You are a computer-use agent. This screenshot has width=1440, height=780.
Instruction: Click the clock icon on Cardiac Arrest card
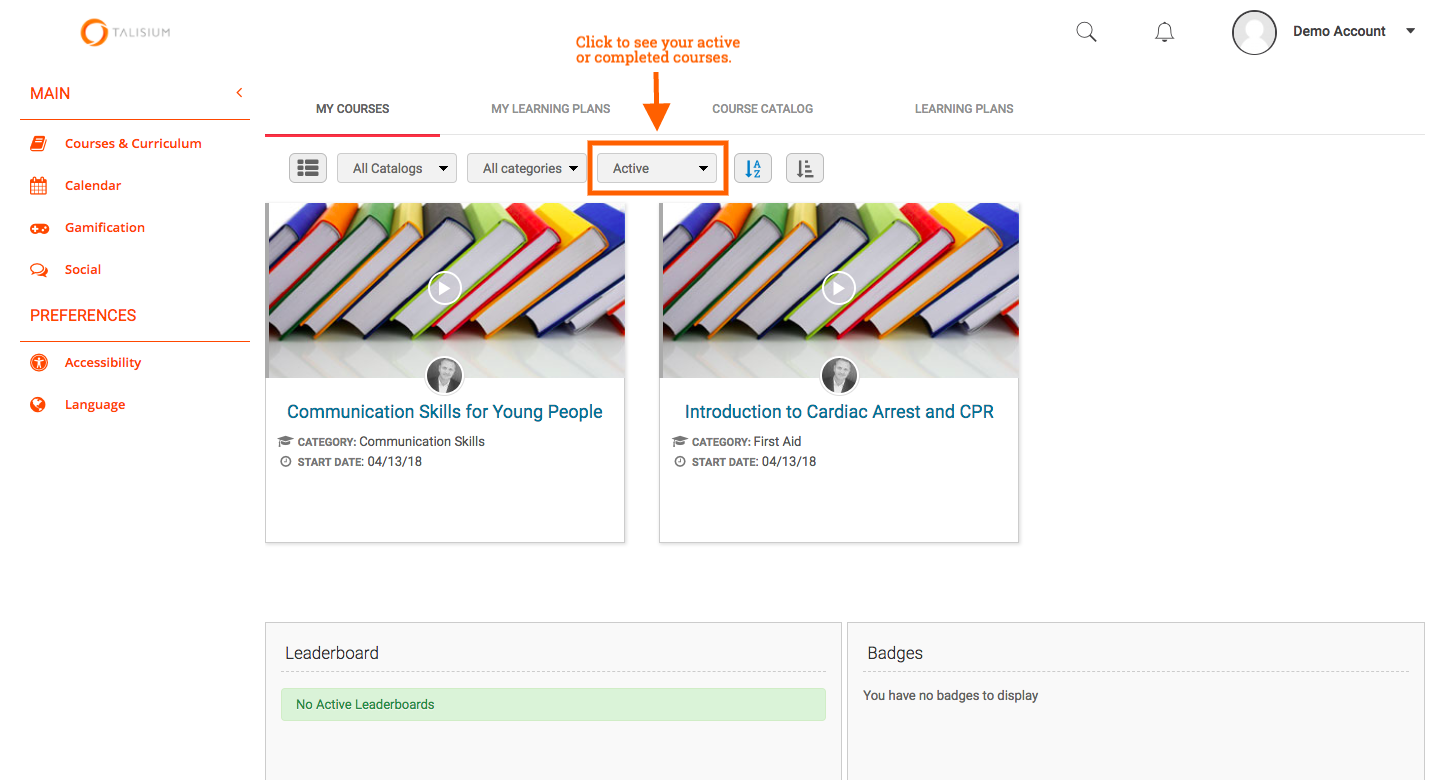click(680, 462)
